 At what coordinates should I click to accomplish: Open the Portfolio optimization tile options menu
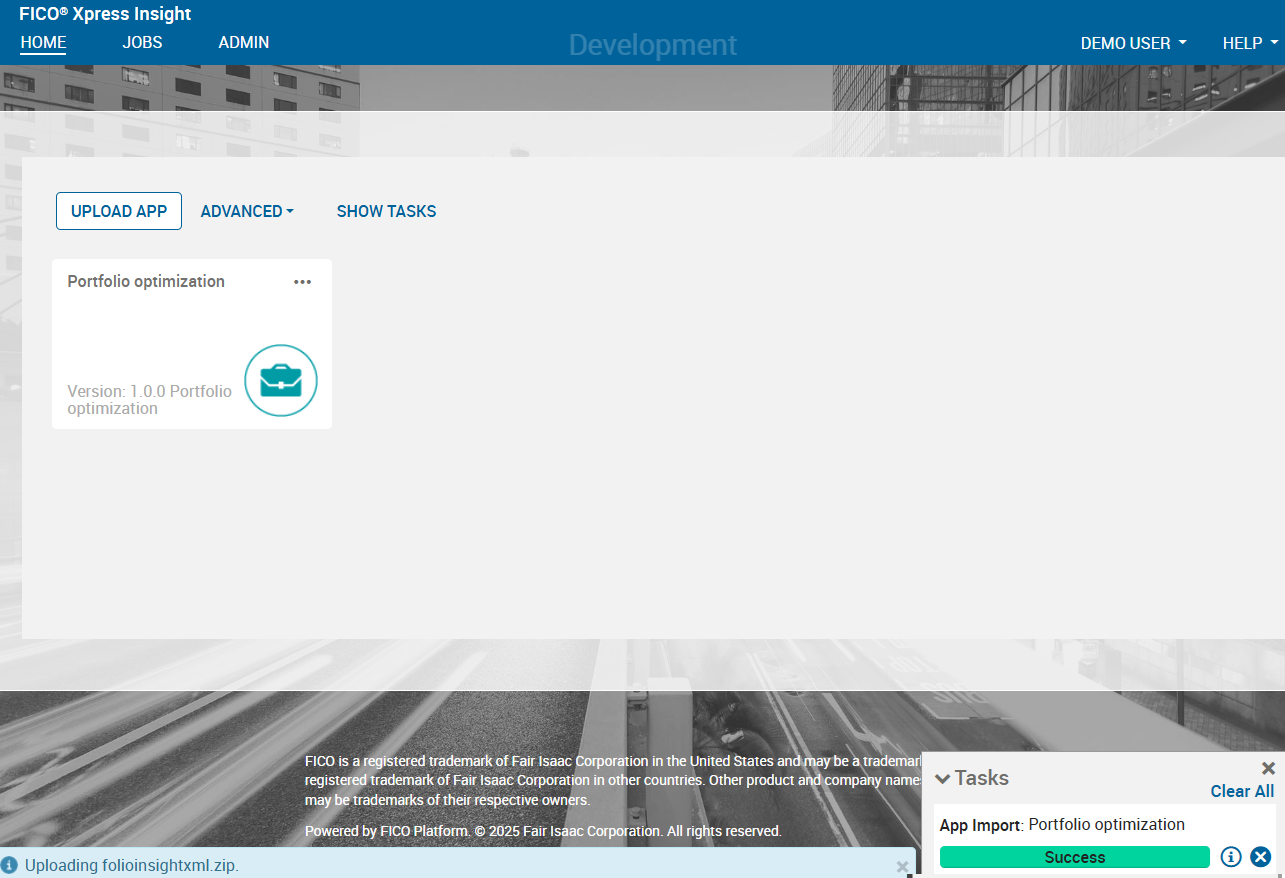click(x=302, y=282)
